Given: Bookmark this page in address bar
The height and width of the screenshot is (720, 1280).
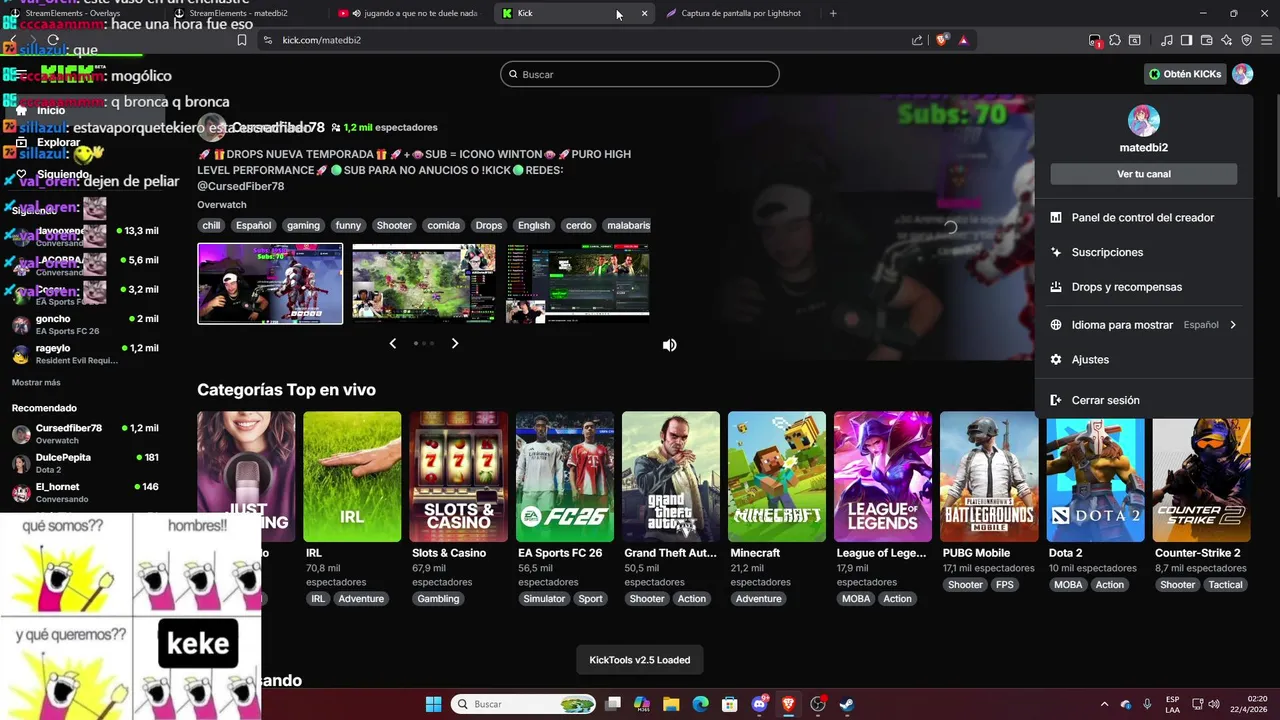Looking at the screenshot, I should pos(241,40).
